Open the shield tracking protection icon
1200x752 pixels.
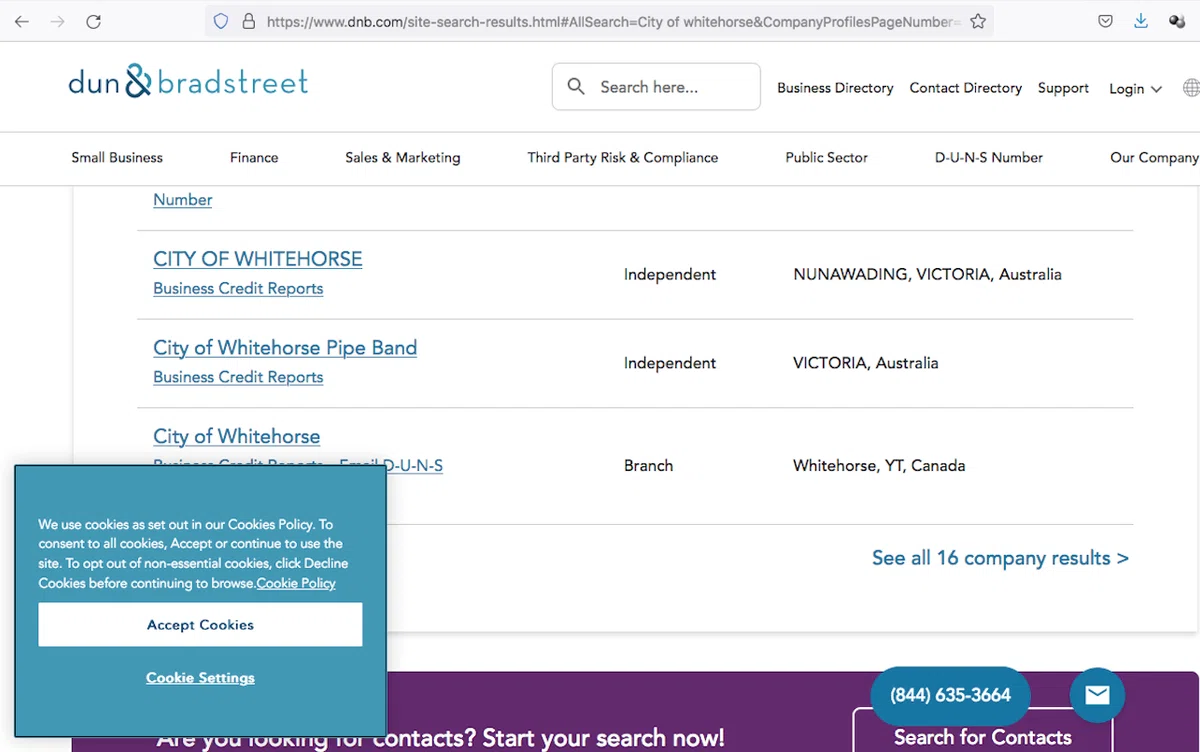tap(221, 21)
